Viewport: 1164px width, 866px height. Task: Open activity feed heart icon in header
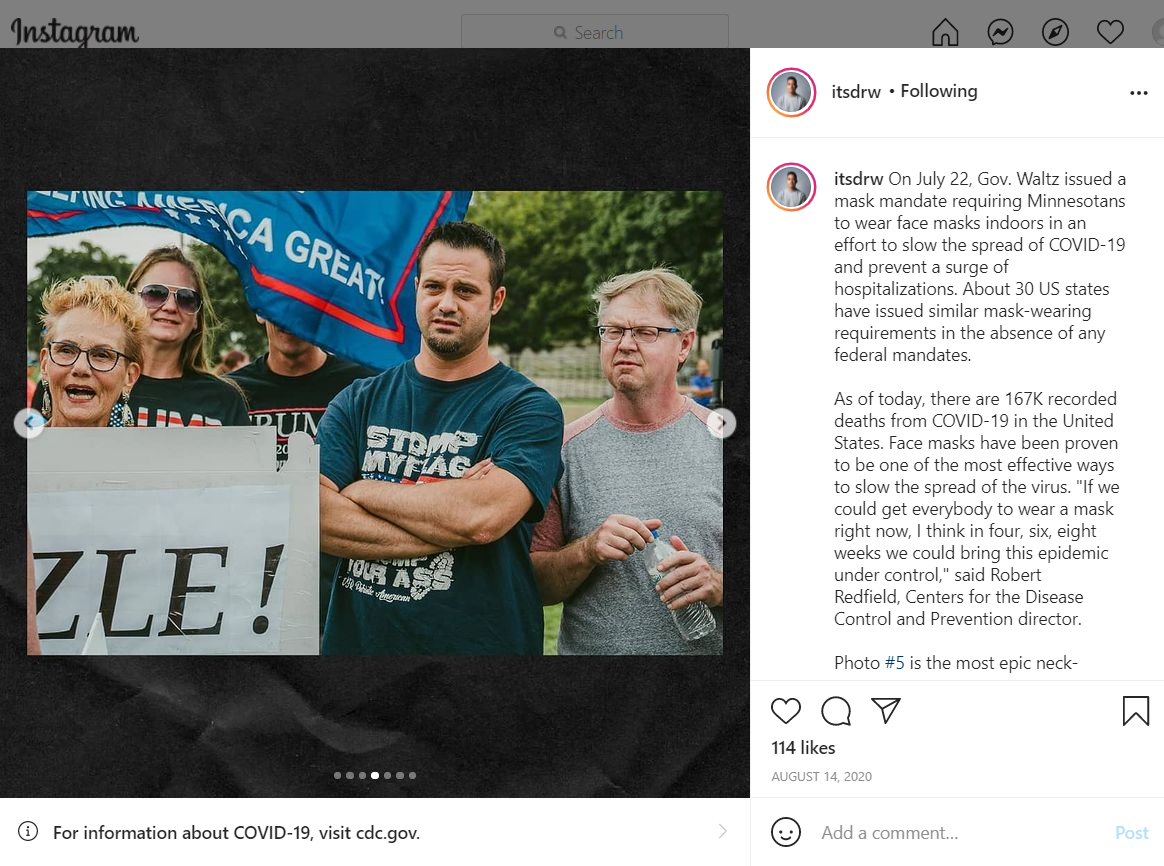coord(1110,32)
